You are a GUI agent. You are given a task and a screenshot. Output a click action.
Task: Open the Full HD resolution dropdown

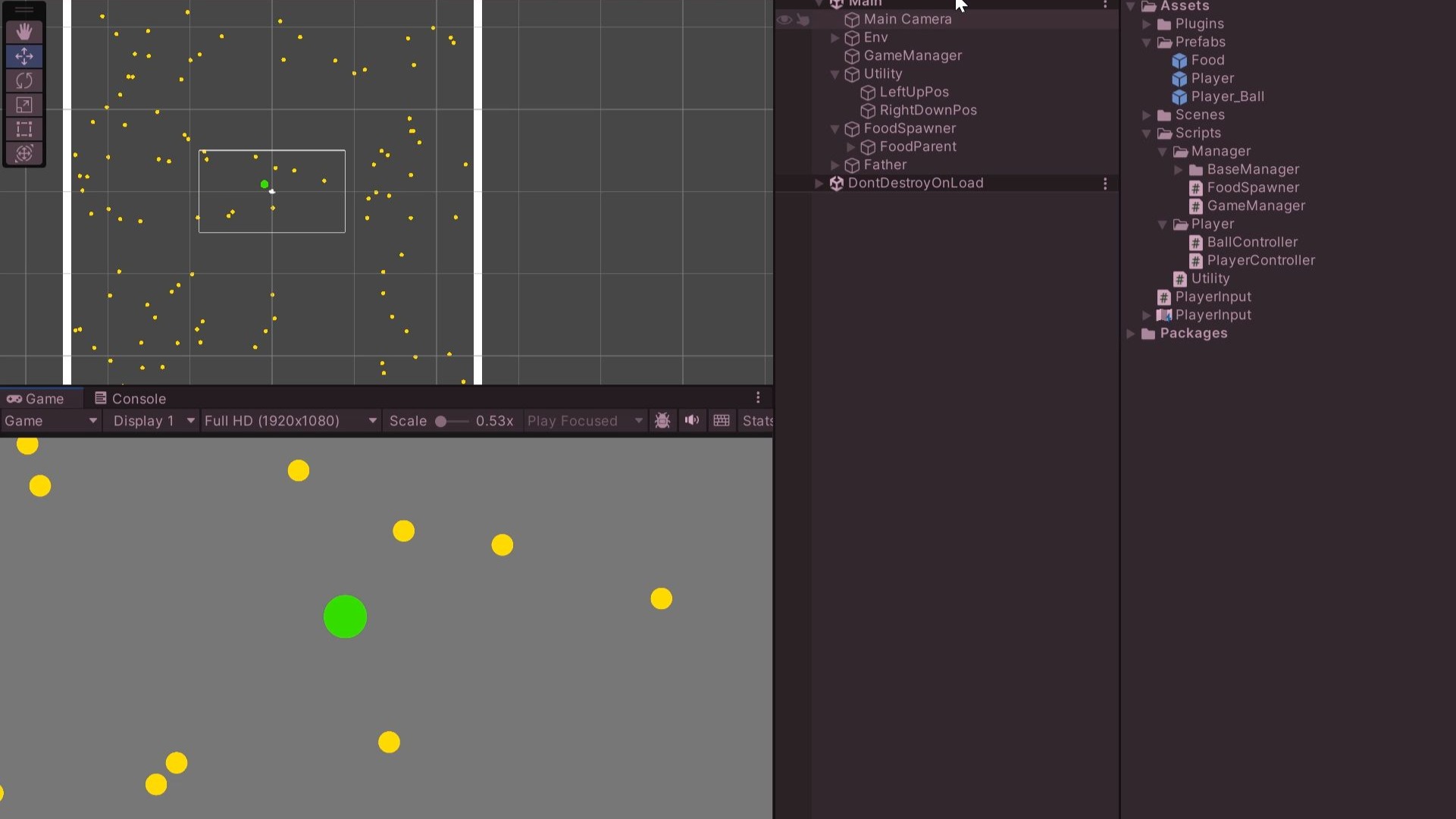click(291, 421)
